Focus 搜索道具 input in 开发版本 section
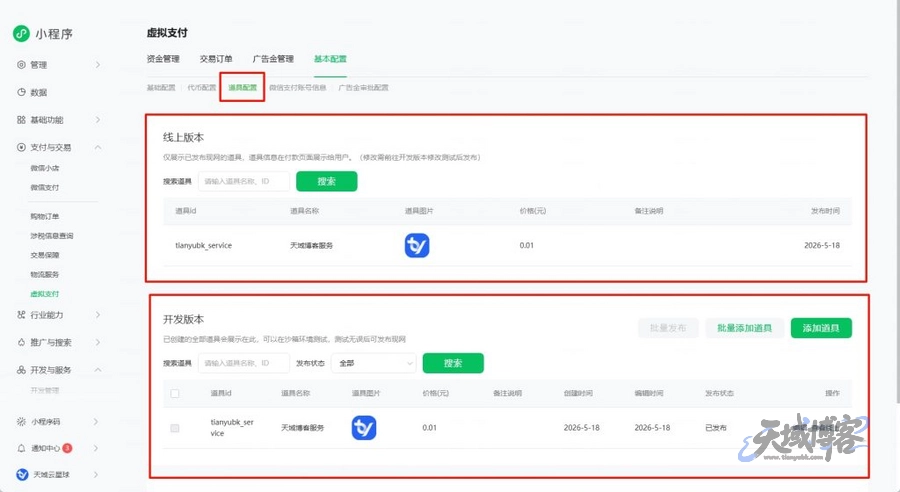This screenshot has width=900, height=492. [x=244, y=363]
